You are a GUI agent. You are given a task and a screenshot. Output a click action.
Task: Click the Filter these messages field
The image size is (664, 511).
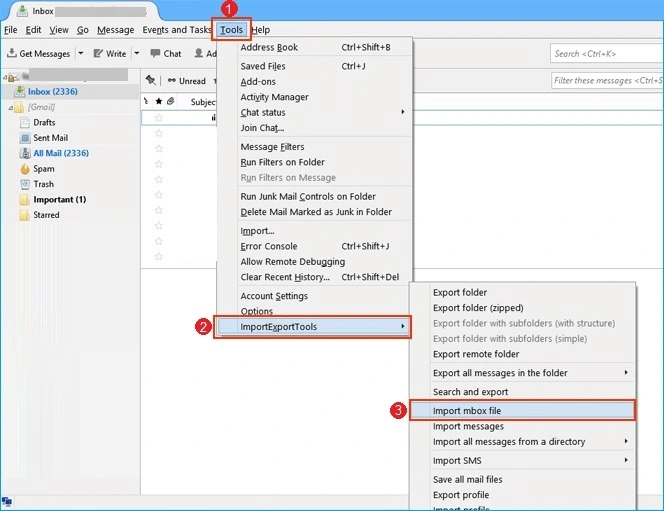[607, 80]
